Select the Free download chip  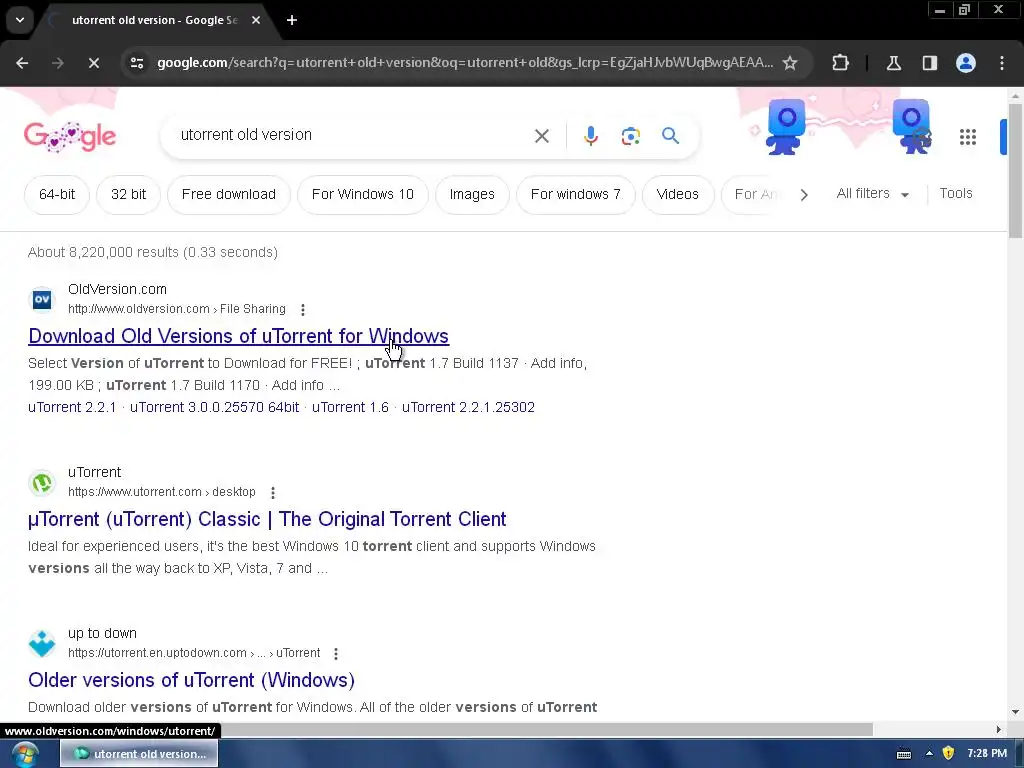coord(229,195)
